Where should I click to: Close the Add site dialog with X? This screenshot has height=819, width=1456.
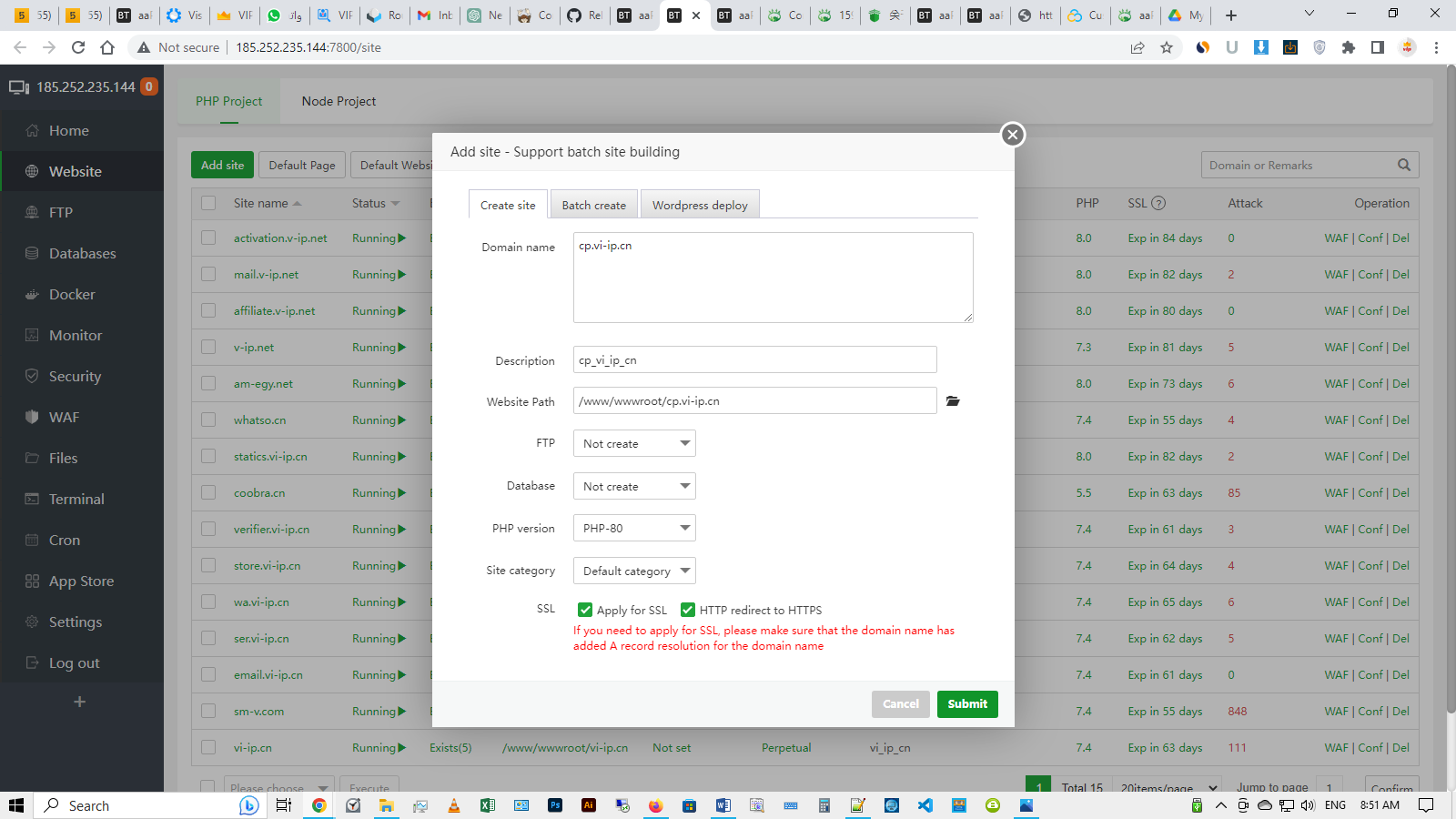point(1012,135)
